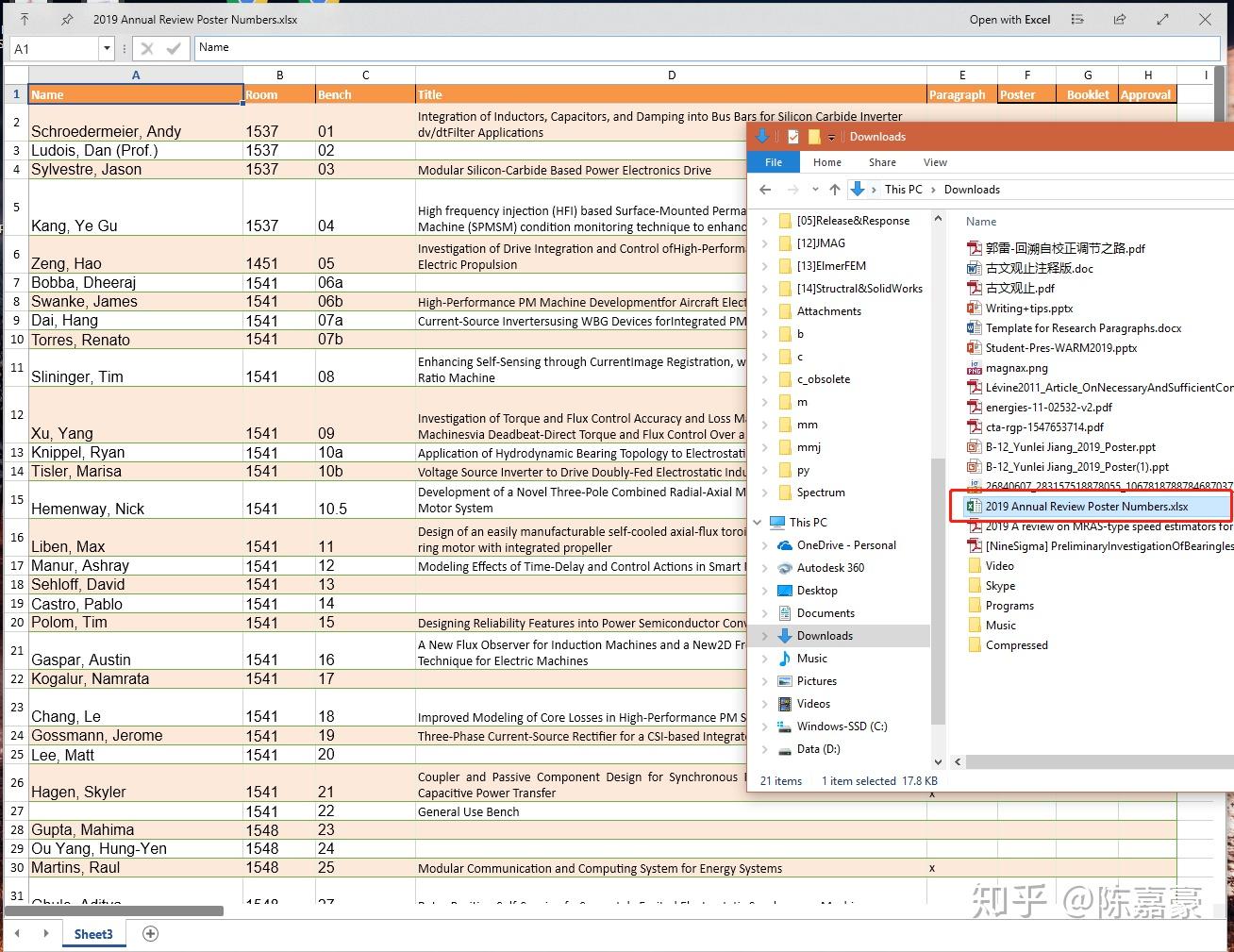The height and width of the screenshot is (952, 1234).
Task: Click the formula bar confirm checkmark
Action: [174, 48]
